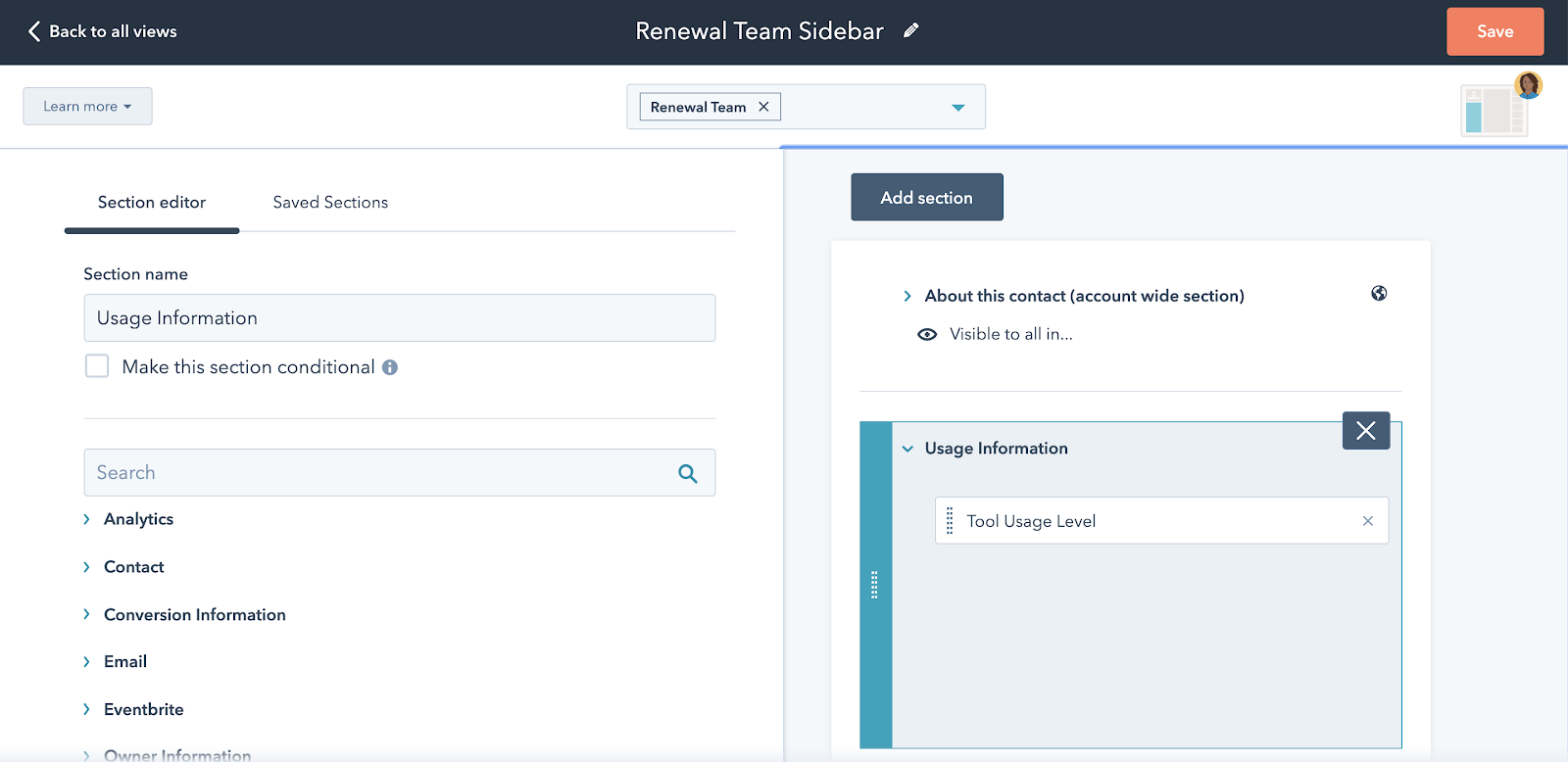This screenshot has width=1568, height=762.
Task: Click the info icon beside conditional option
Action: click(x=390, y=367)
